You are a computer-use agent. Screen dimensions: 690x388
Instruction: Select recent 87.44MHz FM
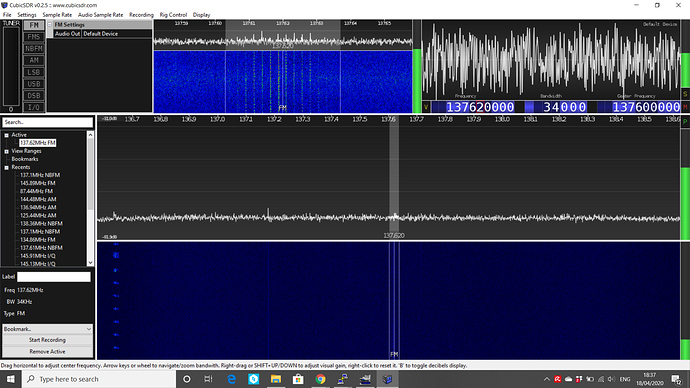click(x=36, y=191)
